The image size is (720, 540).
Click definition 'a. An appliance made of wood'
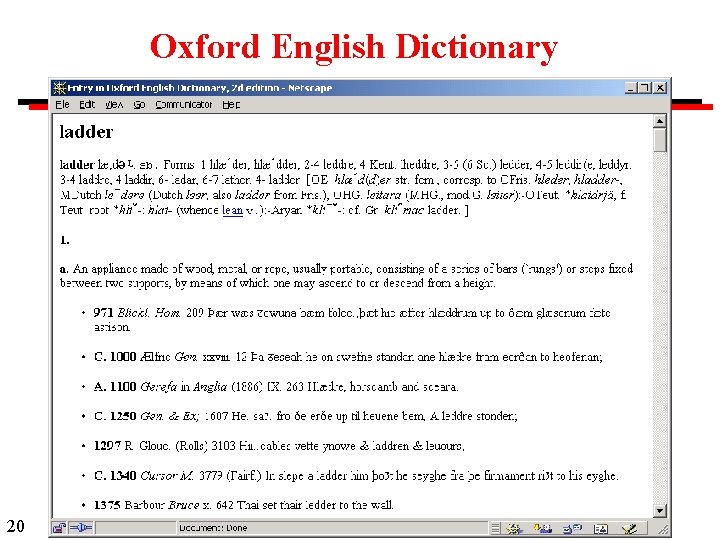pos(346,276)
